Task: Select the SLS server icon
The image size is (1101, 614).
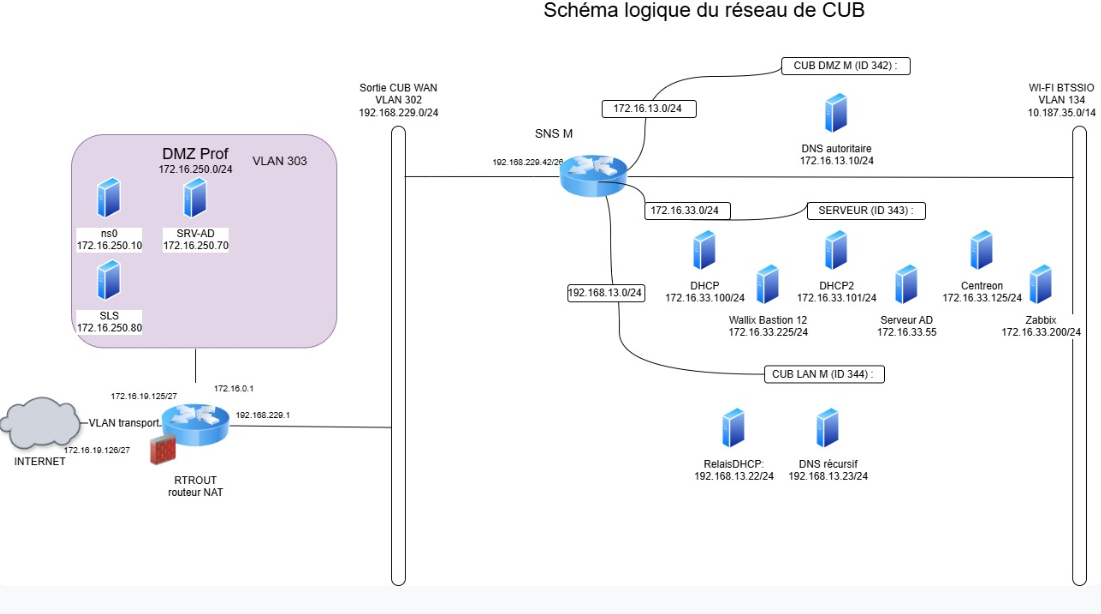Action: click(109, 280)
